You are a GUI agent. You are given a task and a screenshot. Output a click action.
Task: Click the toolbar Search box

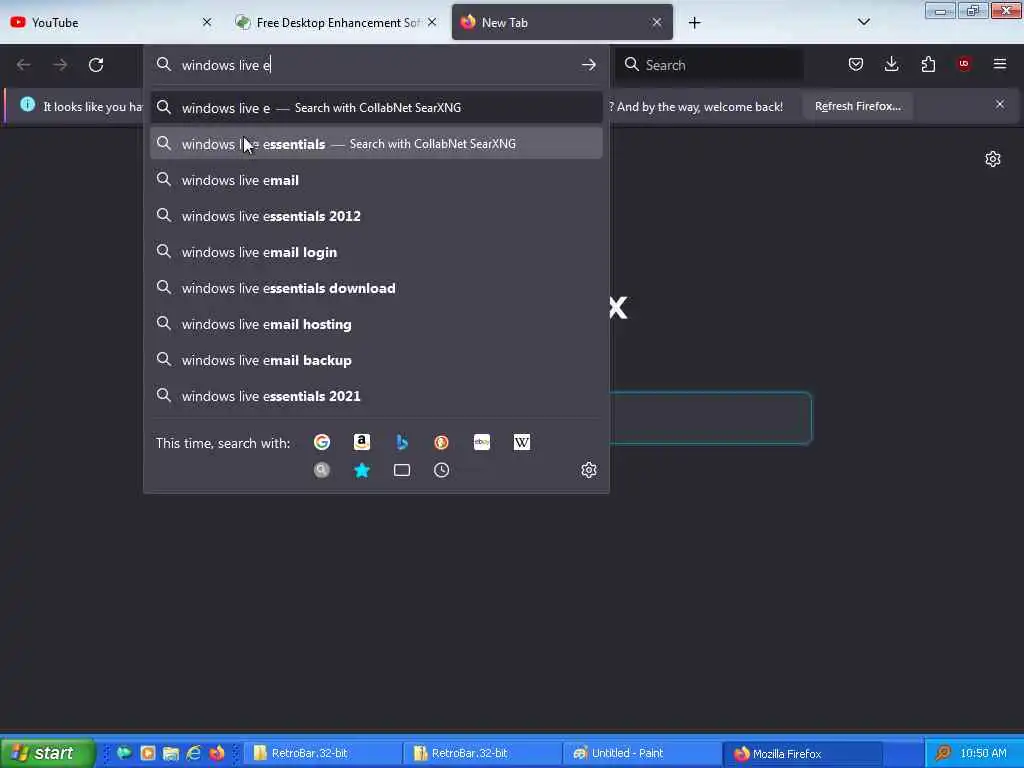[x=709, y=65]
